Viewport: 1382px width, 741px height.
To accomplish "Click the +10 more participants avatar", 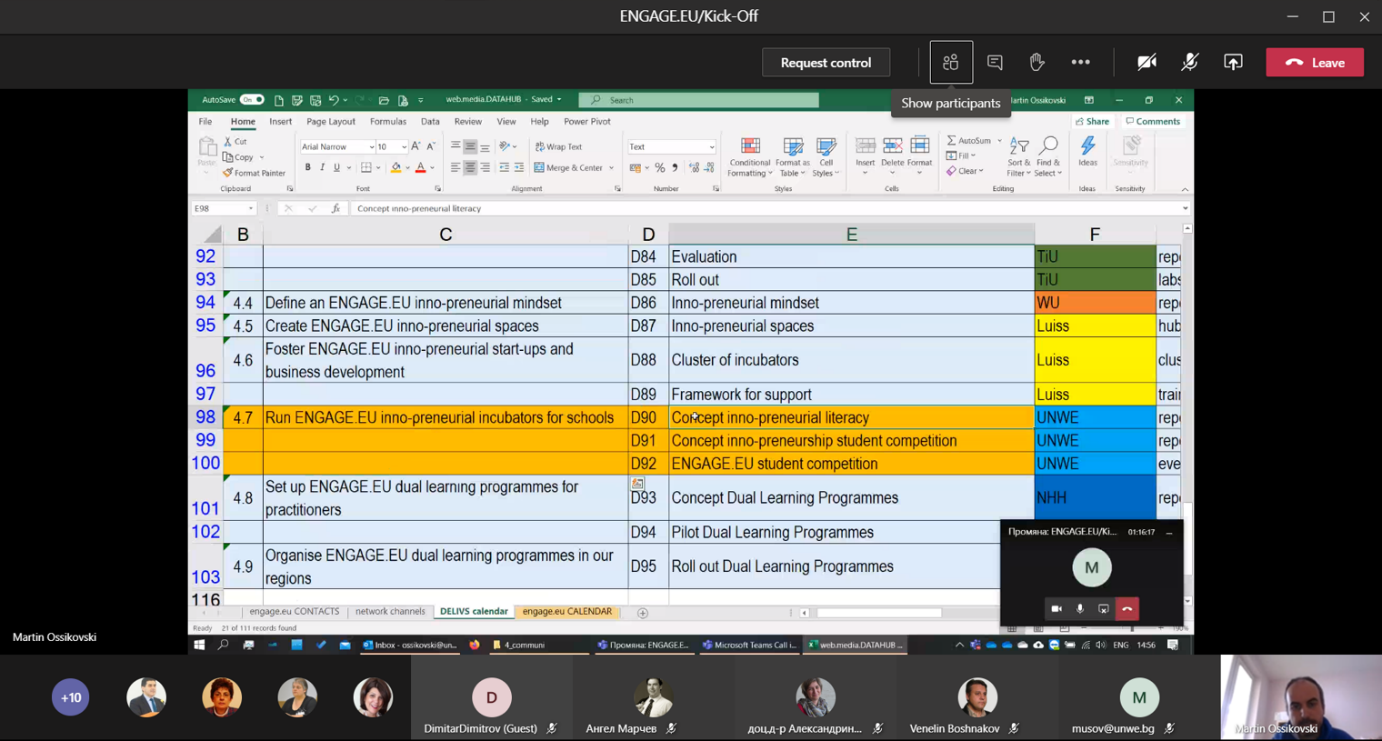I will click(x=71, y=698).
